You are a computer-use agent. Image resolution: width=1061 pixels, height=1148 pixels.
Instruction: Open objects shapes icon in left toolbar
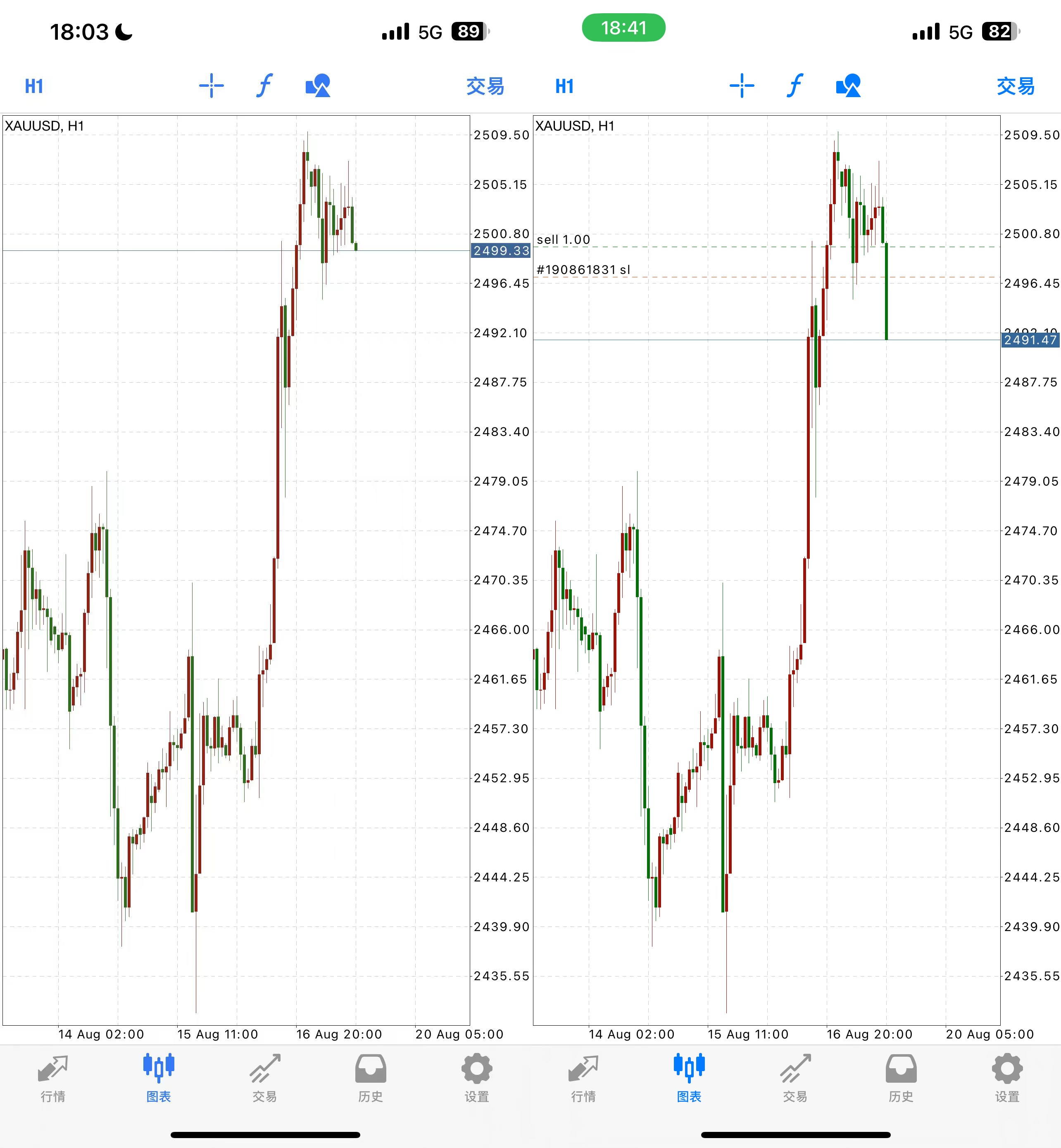pyautogui.click(x=317, y=86)
